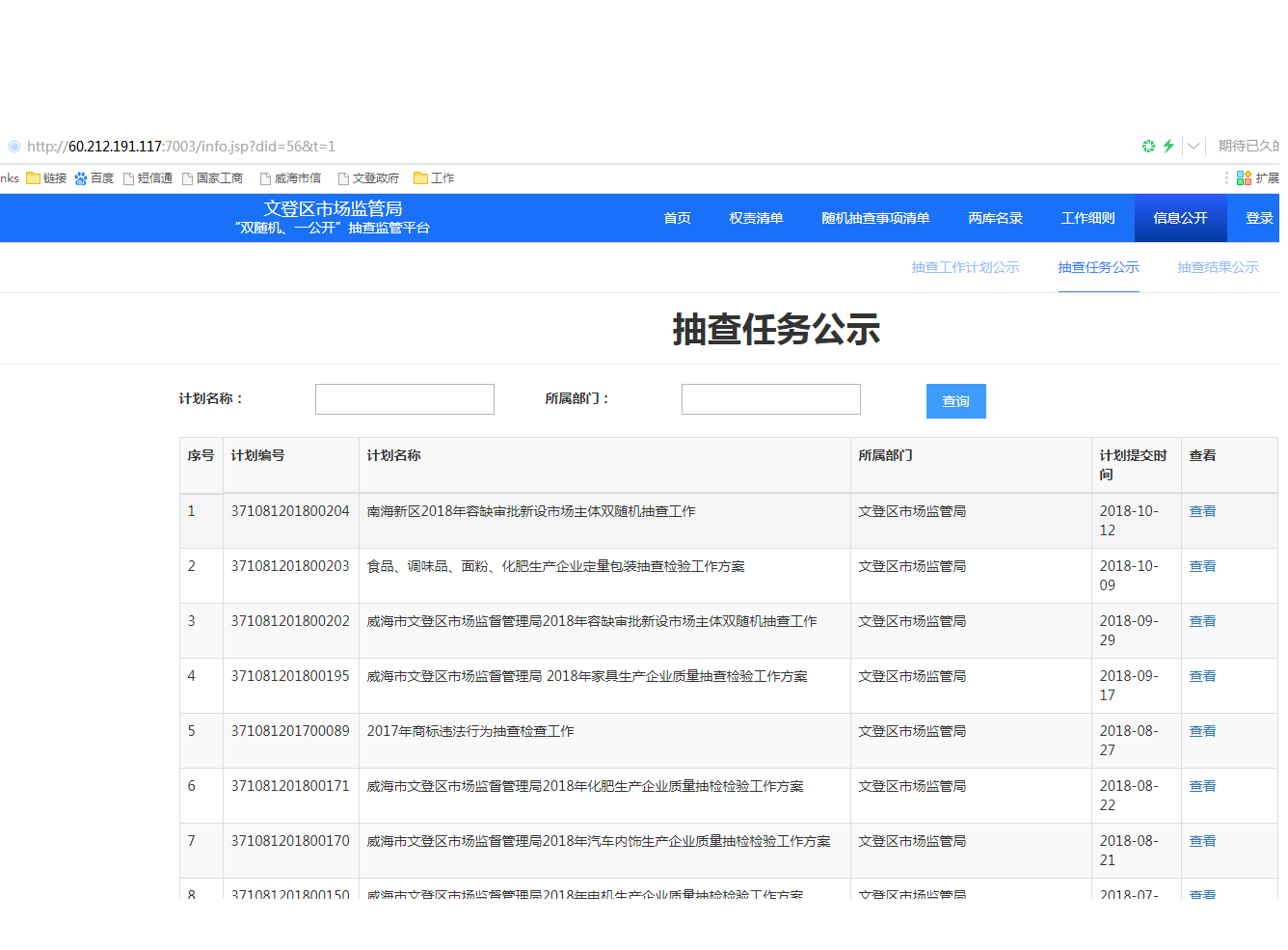Switch to the 抽查工作计划公示 tab
This screenshot has width=1288, height=950.
pyautogui.click(x=965, y=267)
